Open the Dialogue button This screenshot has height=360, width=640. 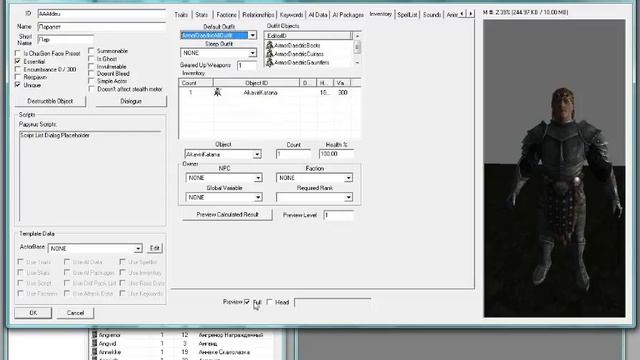131,101
